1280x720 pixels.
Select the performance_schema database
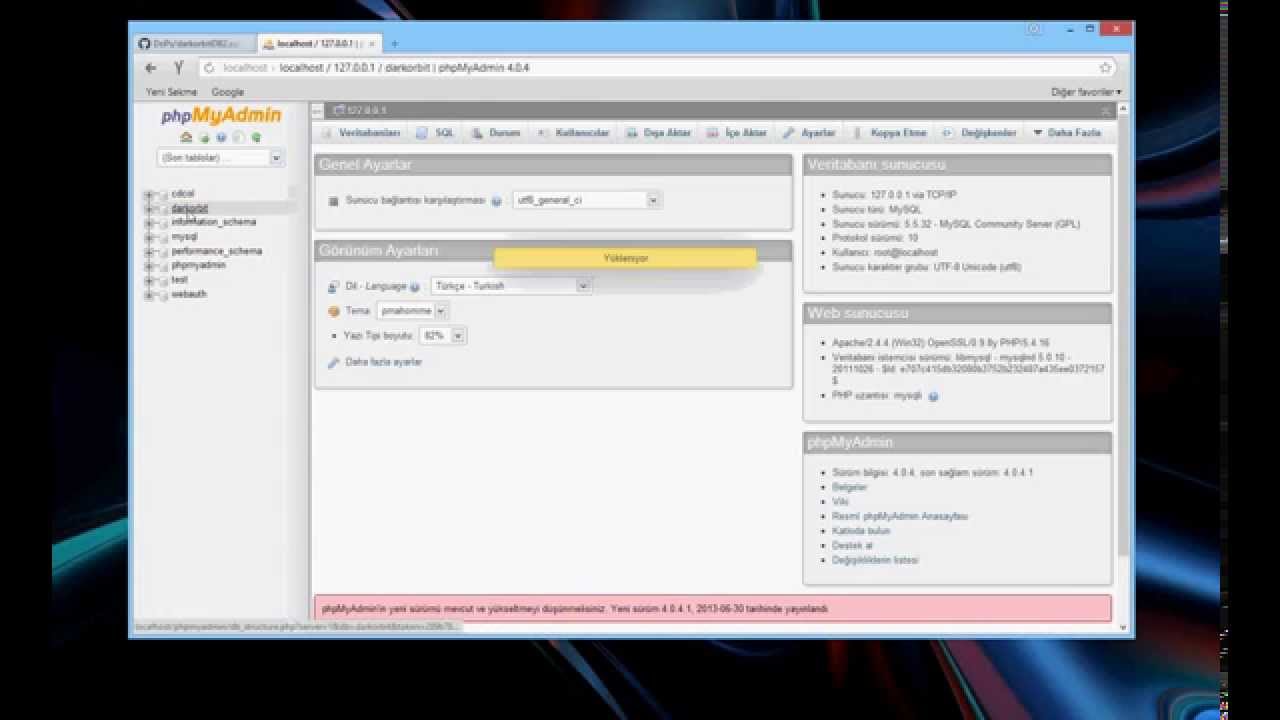tap(216, 251)
